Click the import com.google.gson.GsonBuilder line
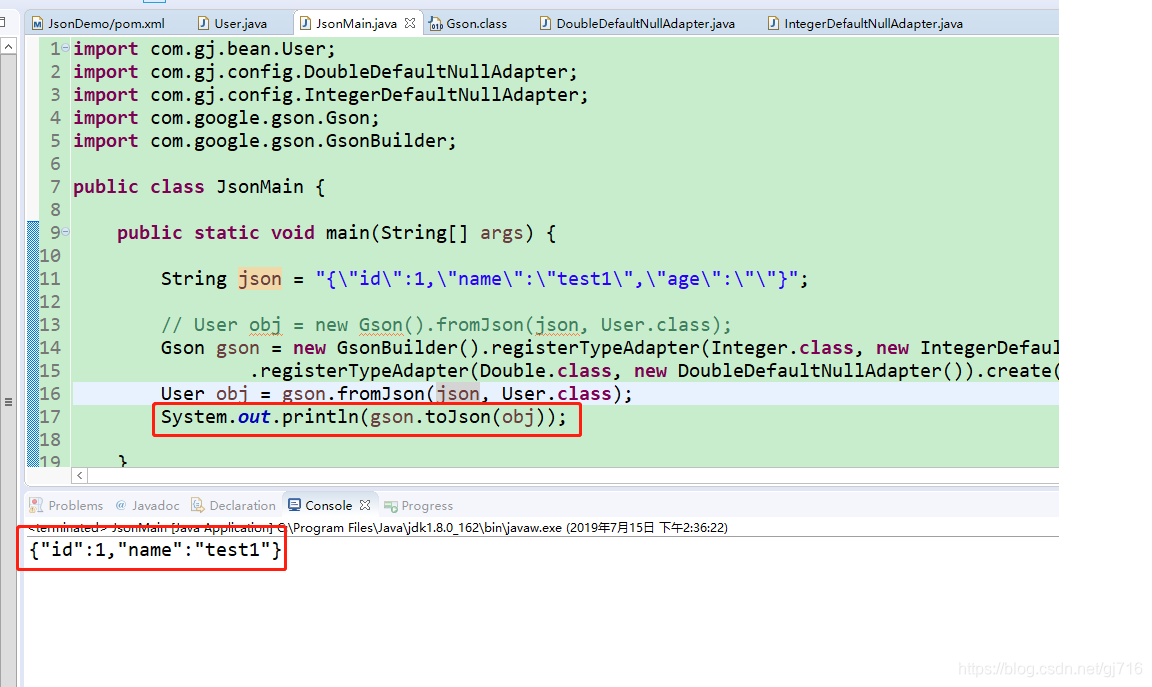Screen dimensions: 1152x687 [x=264, y=140]
